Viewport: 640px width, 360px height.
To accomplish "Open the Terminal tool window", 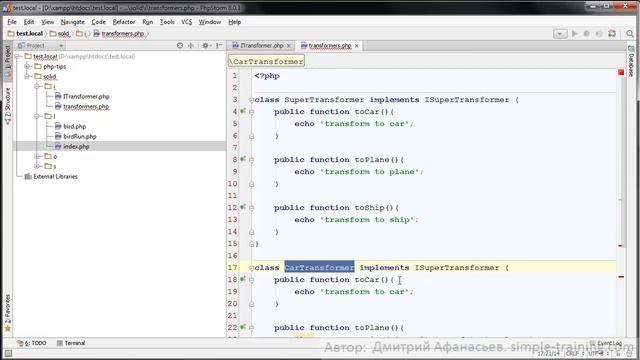I will click(71, 343).
